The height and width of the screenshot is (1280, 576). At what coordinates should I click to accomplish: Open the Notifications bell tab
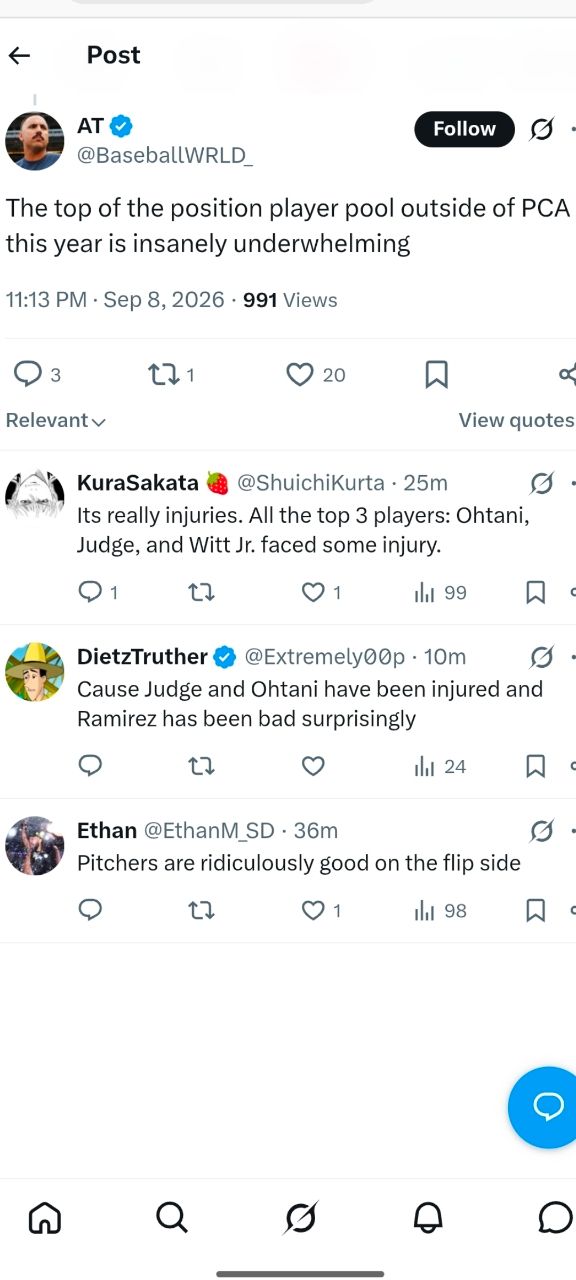click(x=428, y=1217)
